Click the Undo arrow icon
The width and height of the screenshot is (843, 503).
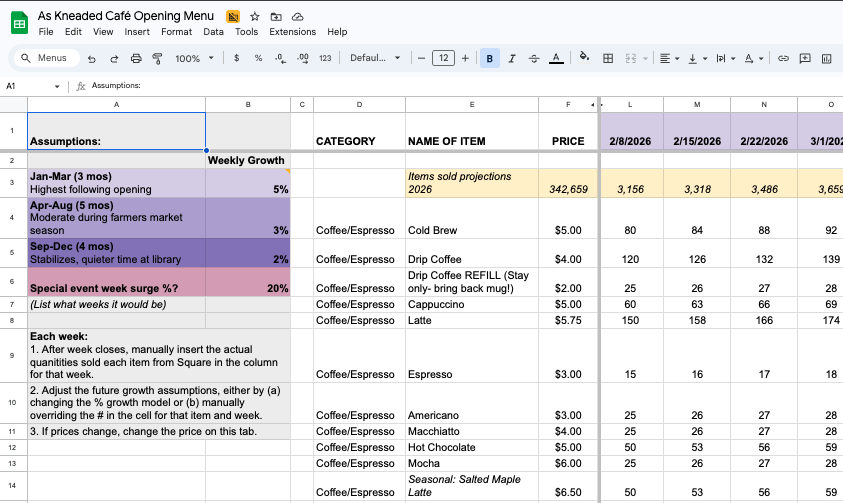click(x=92, y=59)
